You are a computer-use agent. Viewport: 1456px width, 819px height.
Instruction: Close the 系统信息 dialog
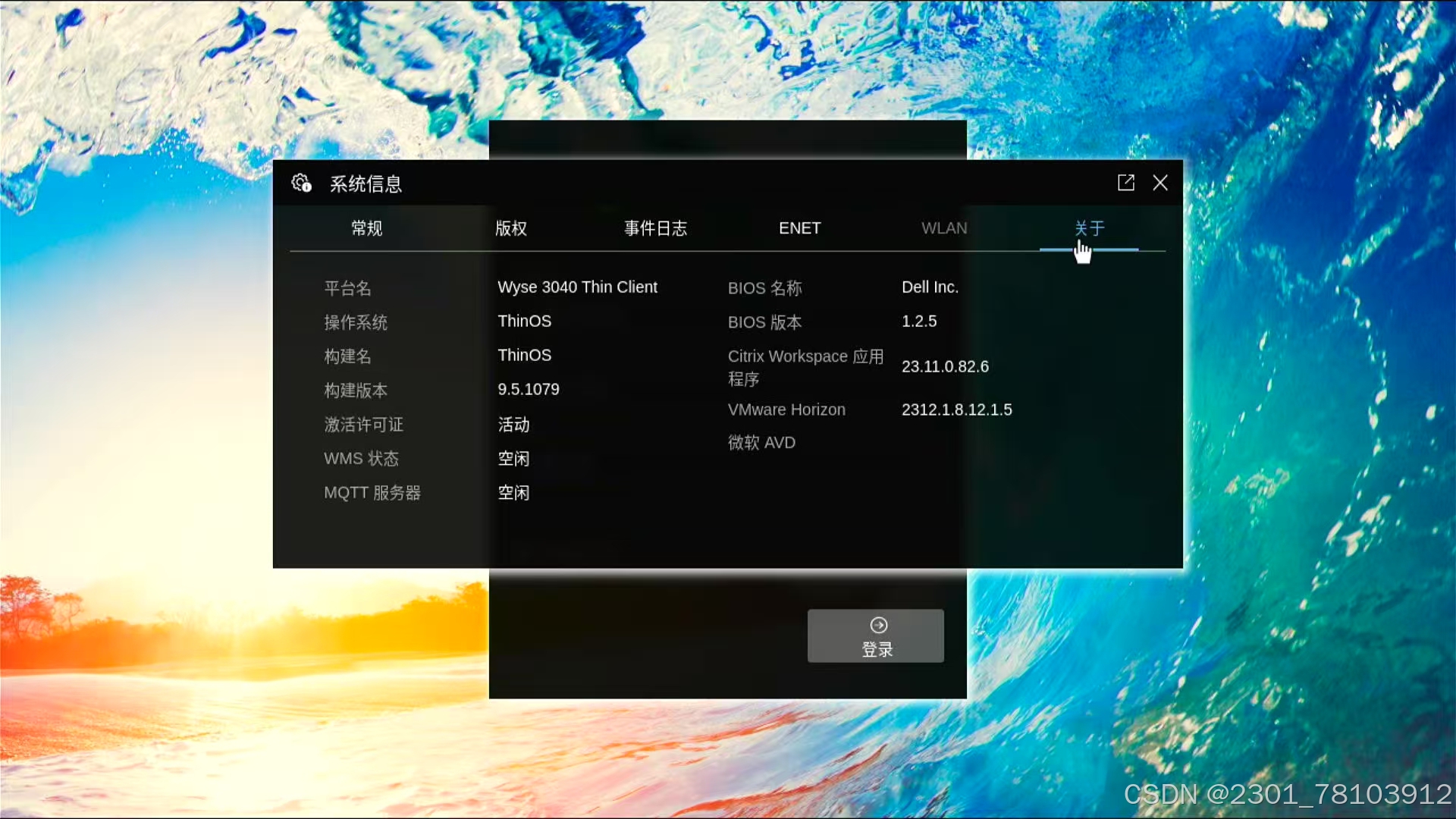[x=1159, y=183]
